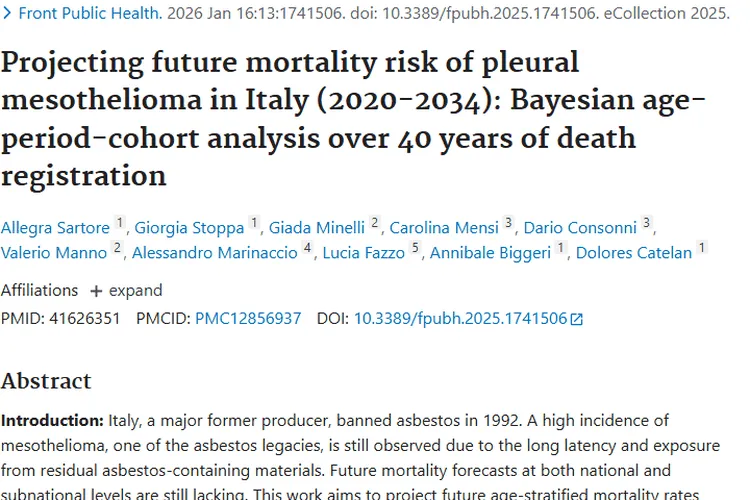View author Allegra Sartore's publications
Image resolution: width=750 pixels, height=500 pixels.
(55, 227)
